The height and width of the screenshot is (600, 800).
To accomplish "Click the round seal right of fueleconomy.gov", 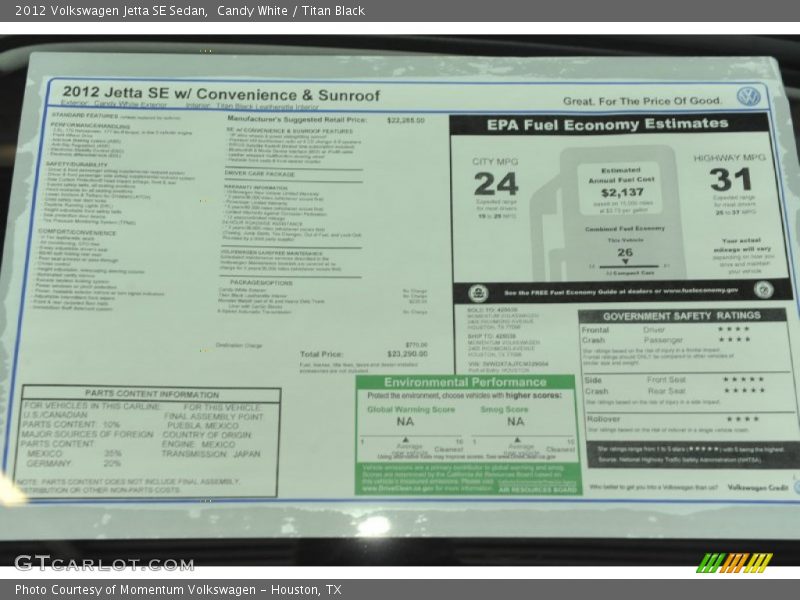I will tap(763, 289).
